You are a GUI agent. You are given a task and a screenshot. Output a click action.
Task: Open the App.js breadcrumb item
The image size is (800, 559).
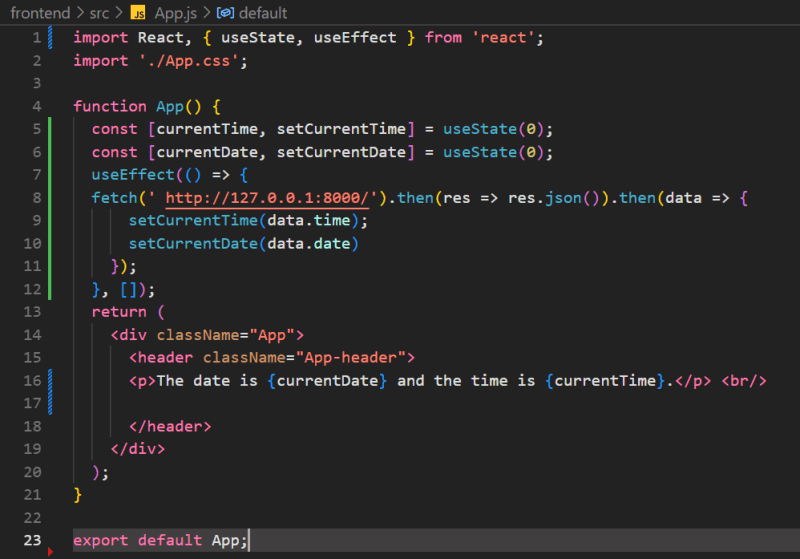[x=176, y=13]
